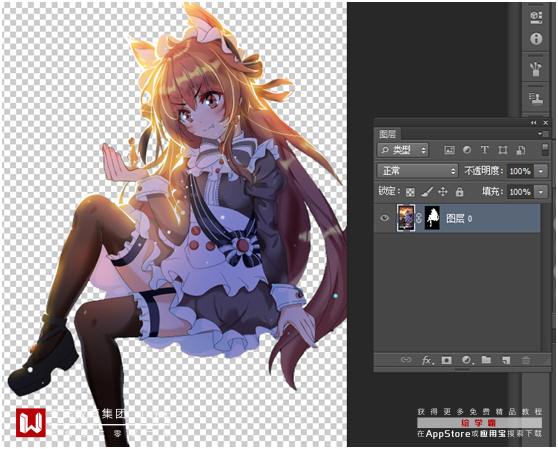The image size is (558, 449).
Task: Create a new layer
Action: (506, 360)
